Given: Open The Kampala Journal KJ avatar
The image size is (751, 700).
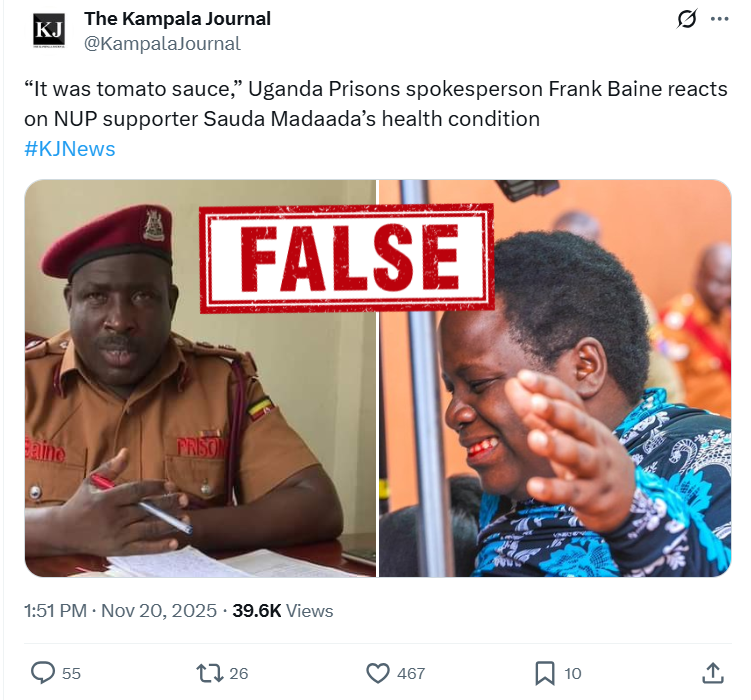Looking at the screenshot, I should point(49,31).
